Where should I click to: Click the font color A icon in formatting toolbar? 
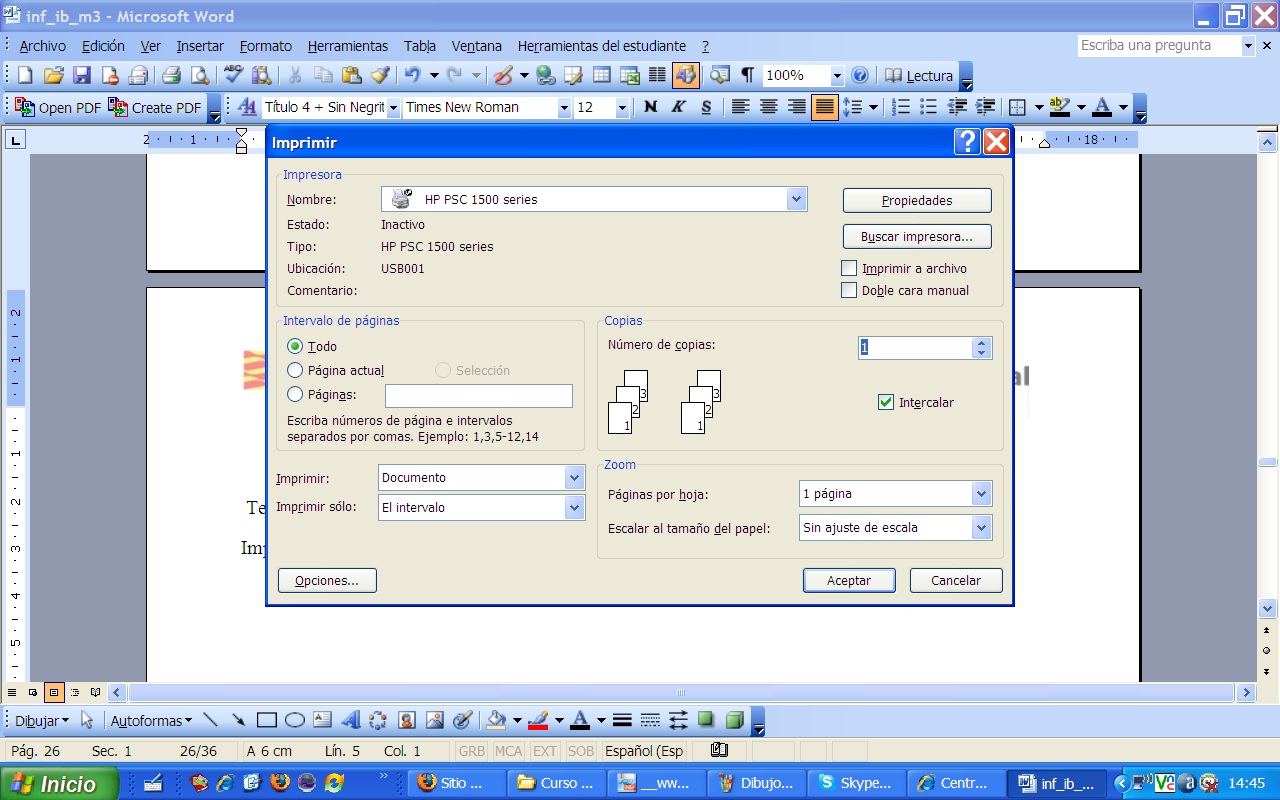(x=1102, y=107)
